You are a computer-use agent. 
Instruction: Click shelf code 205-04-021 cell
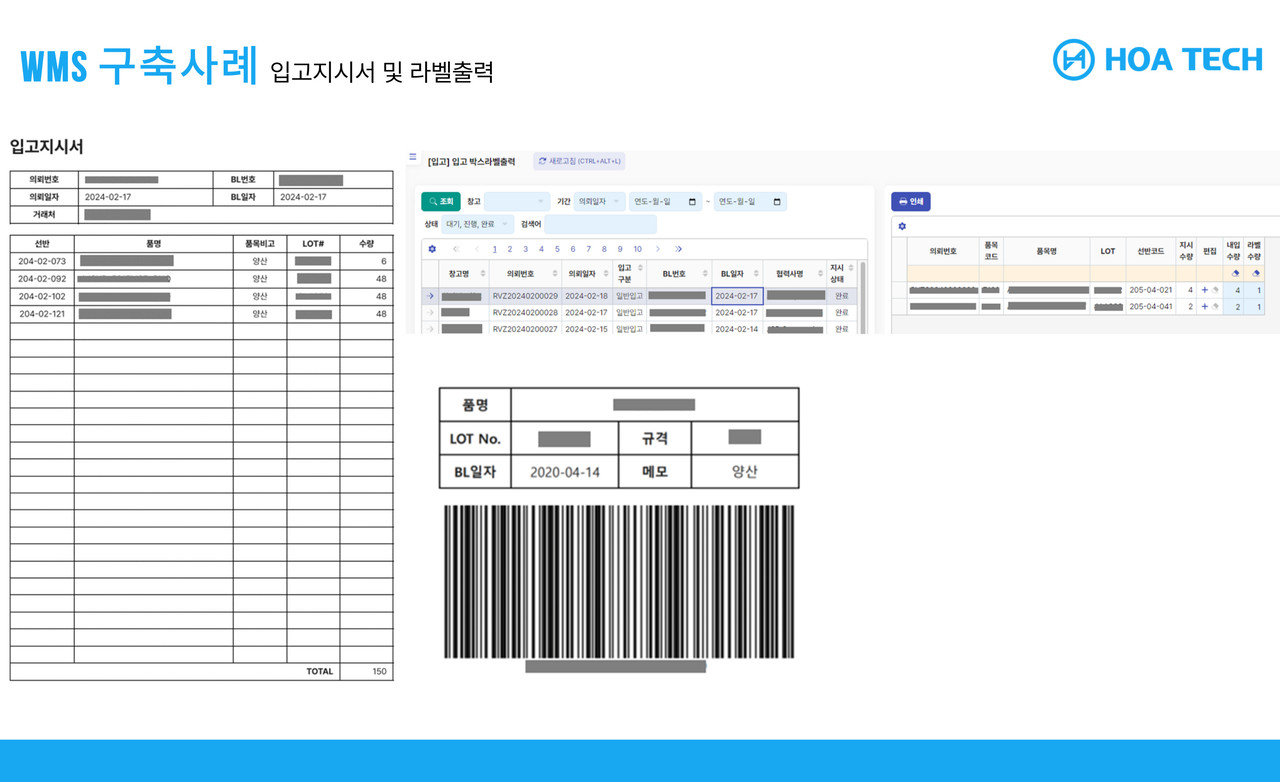(x=1150, y=290)
